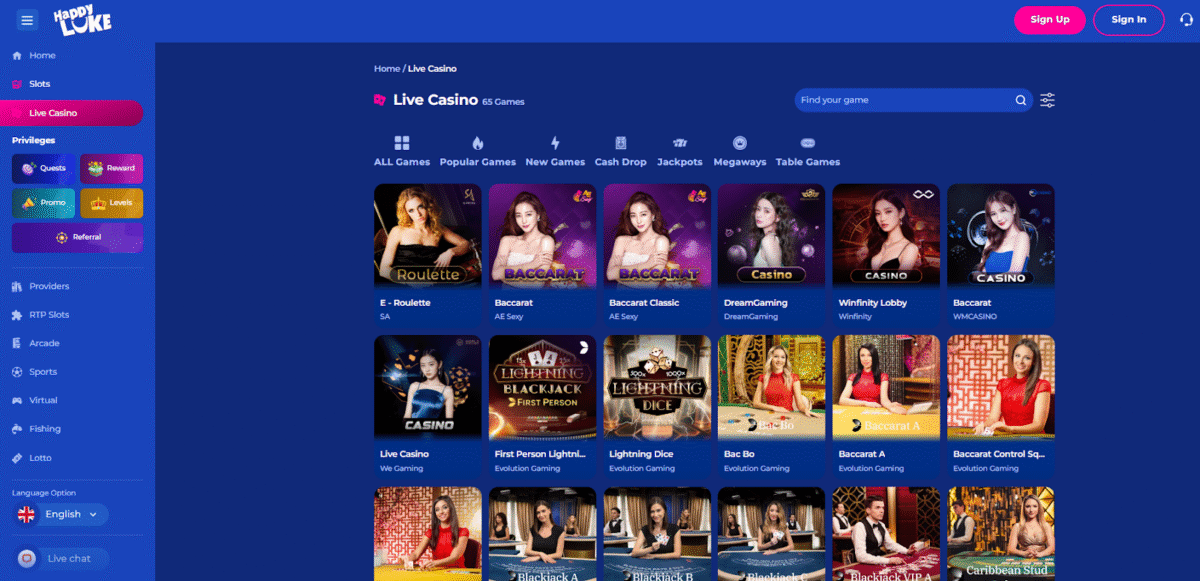The height and width of the screenshot is (581, 1200).
Task: Click the Lotto ticket icon
Action: [x=17, y=458]
